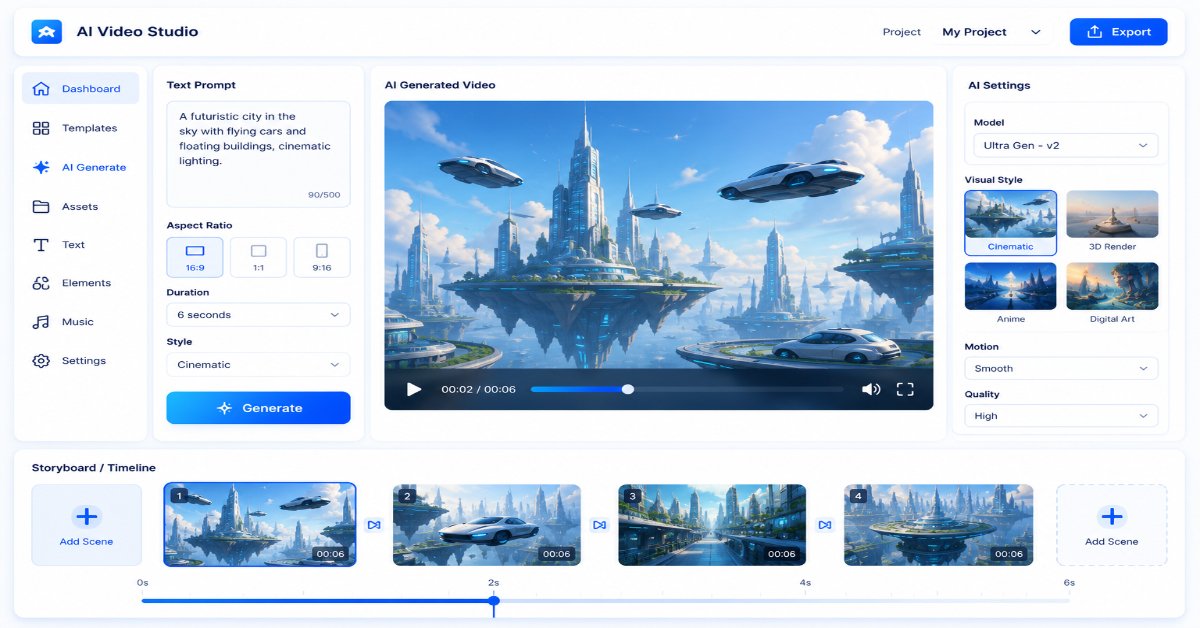Click the AI Settings heading
Viewport: 1200px width, 628px height.
tap(999, 86)
